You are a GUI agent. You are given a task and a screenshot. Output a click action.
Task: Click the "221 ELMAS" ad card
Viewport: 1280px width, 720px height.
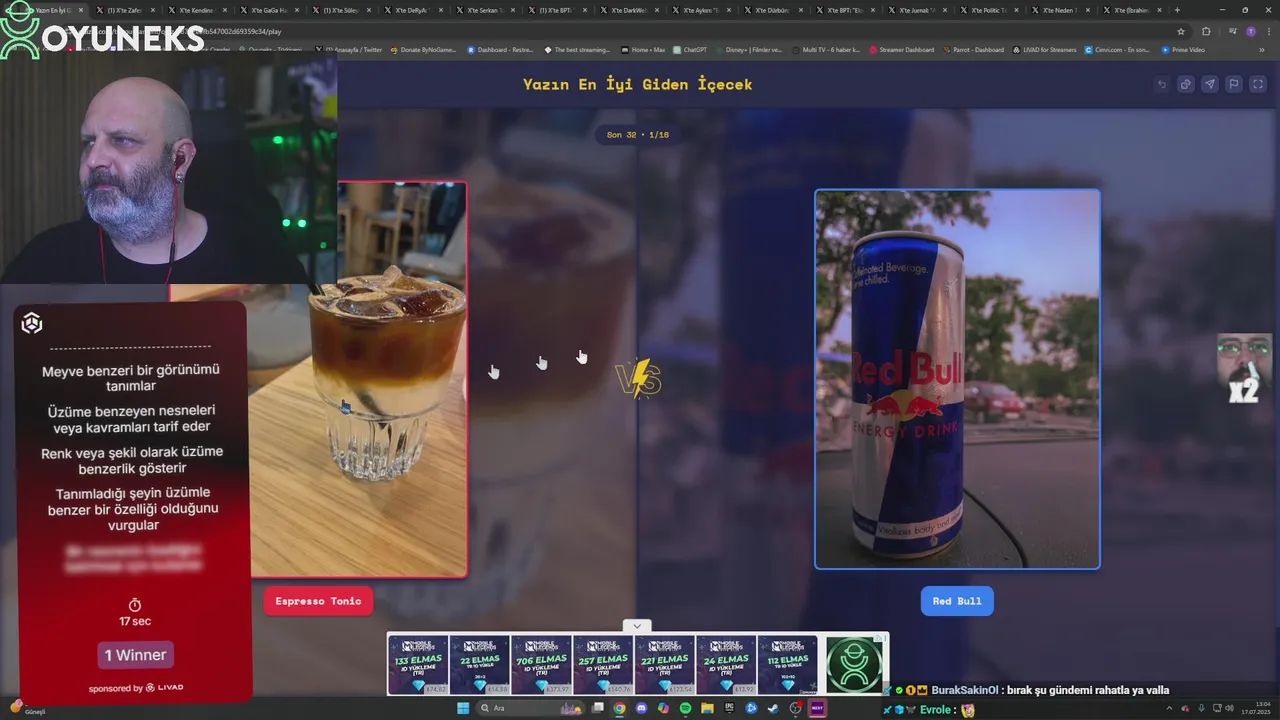tap(664, 665)
